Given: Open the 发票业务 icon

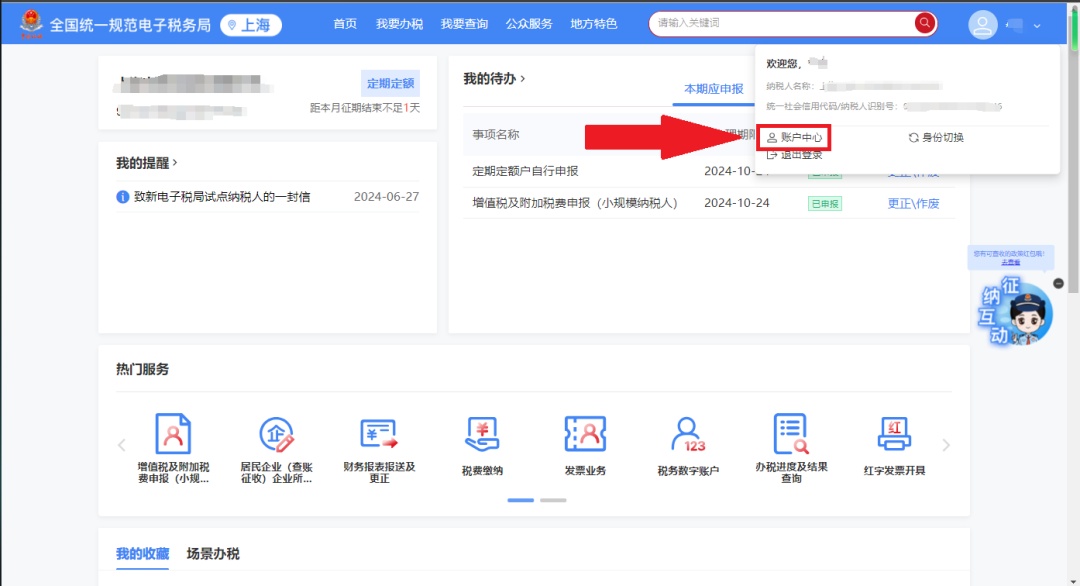Looking at the screenshot, I should click(585, 434).
